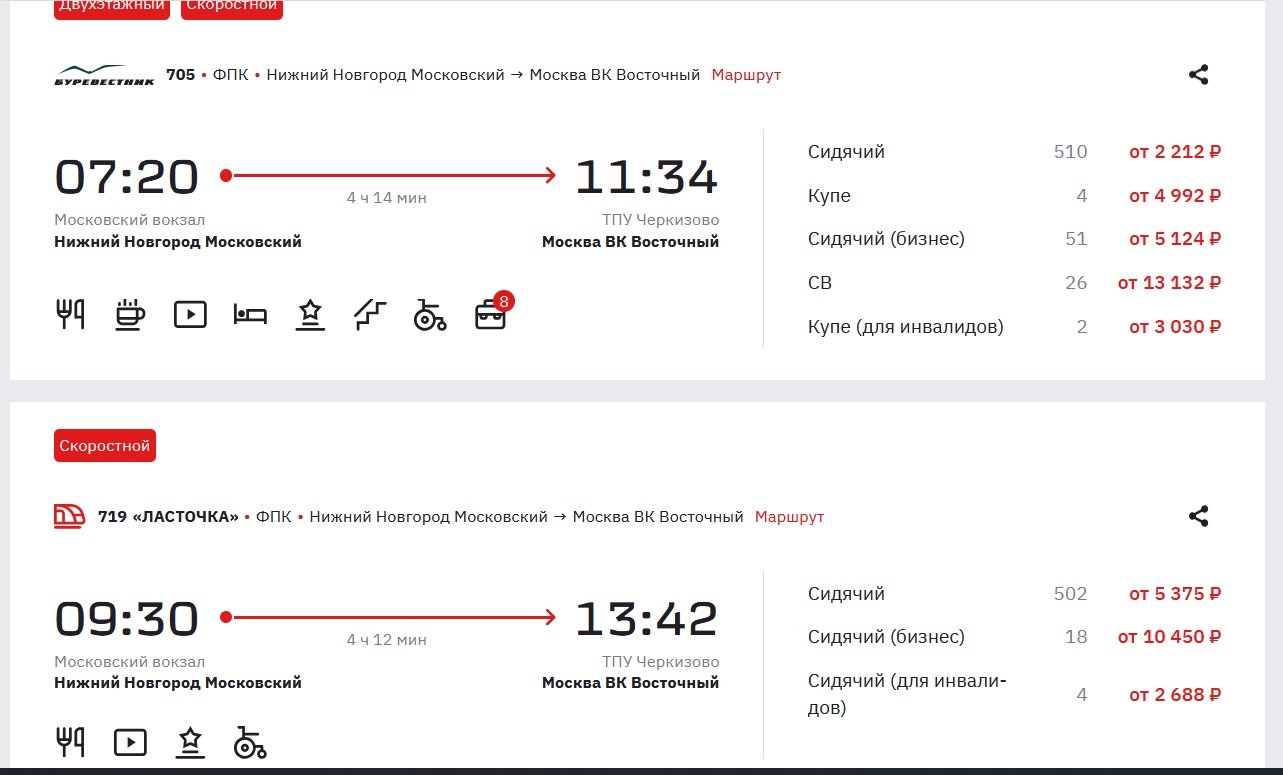Click the video icon for train 719
Screen dimensions: 1283x775
click(x=130, y=742)
